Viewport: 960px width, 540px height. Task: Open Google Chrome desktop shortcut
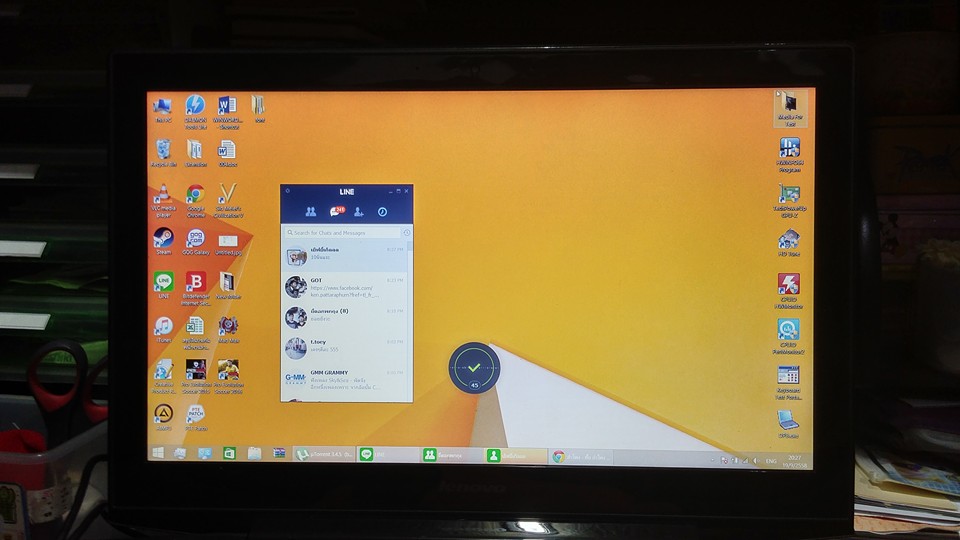point(195,201)
